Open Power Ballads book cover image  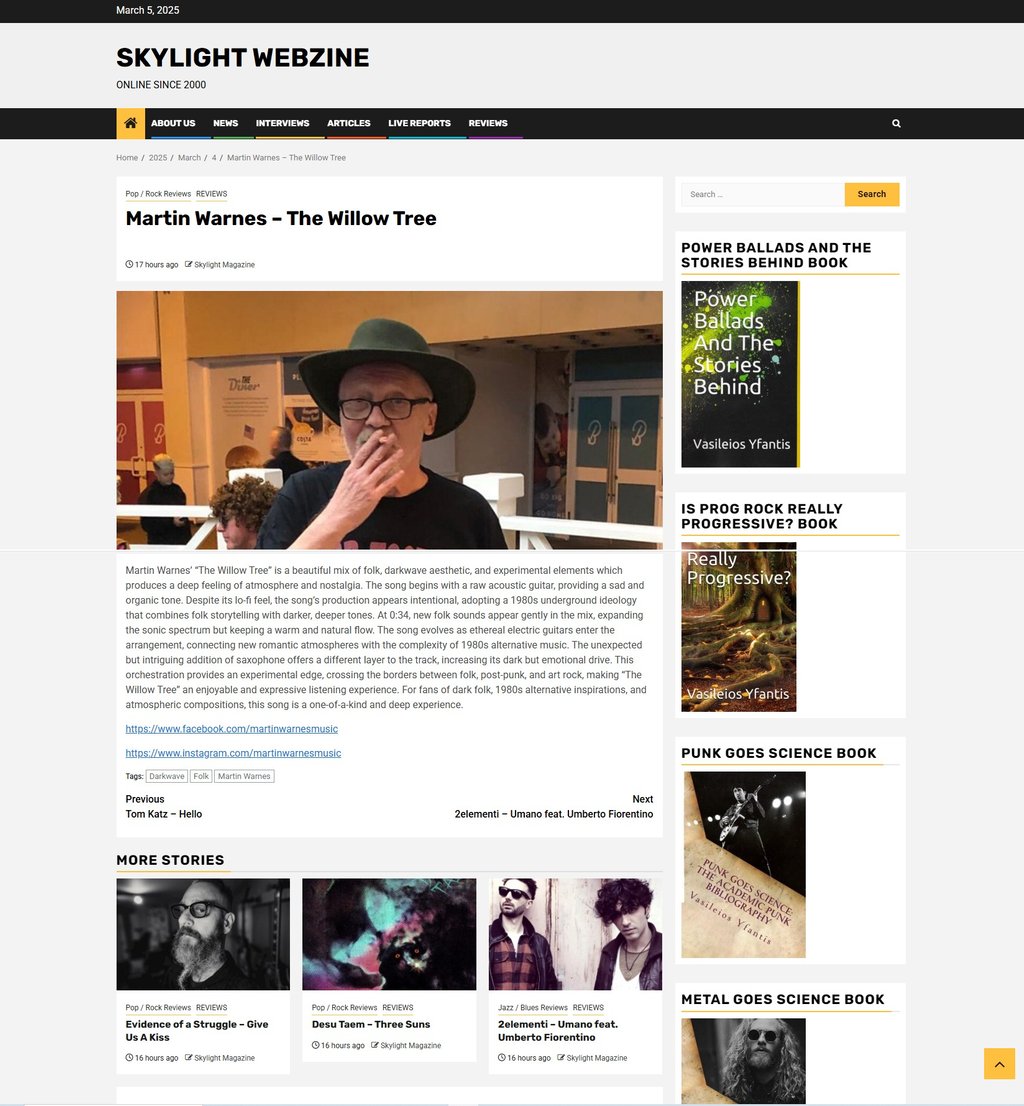point(740,374)
